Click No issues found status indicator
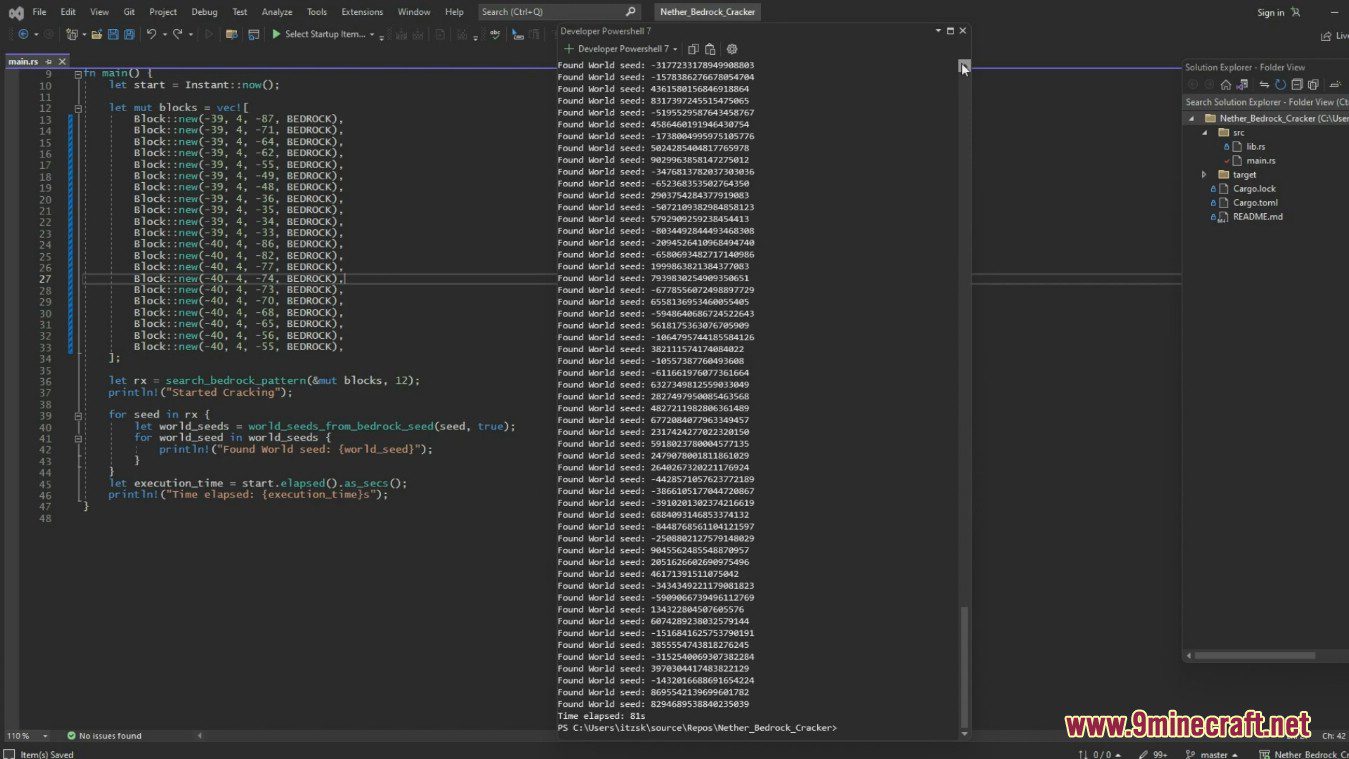1349x759 pixels. pos(104,736)
